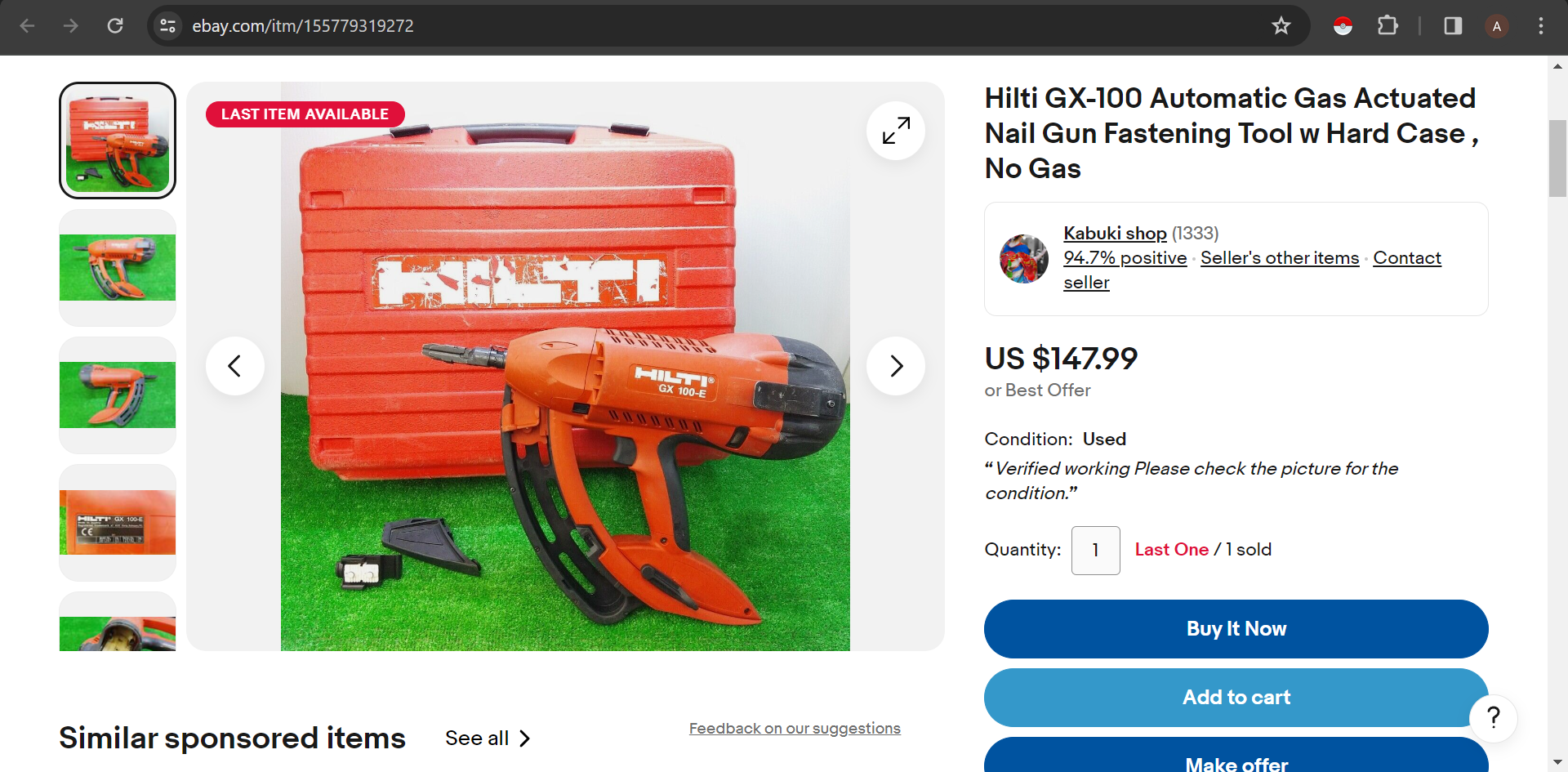Select the HILTI label close-up thumbnail

point(118,523)
